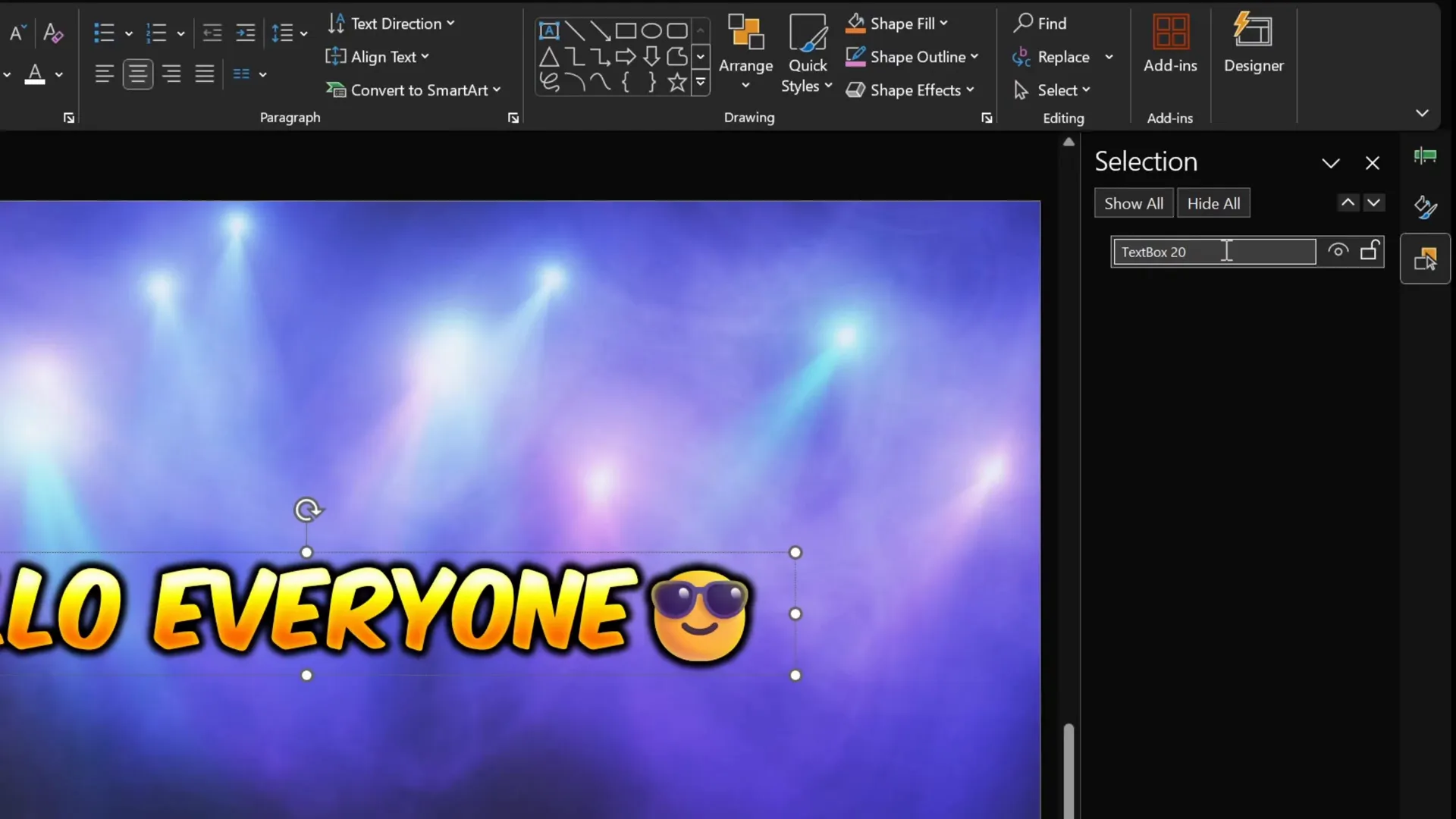This screenshot has height=819, width=1456.
Task: Select the Arrow line shape
Action: point(600,31)
